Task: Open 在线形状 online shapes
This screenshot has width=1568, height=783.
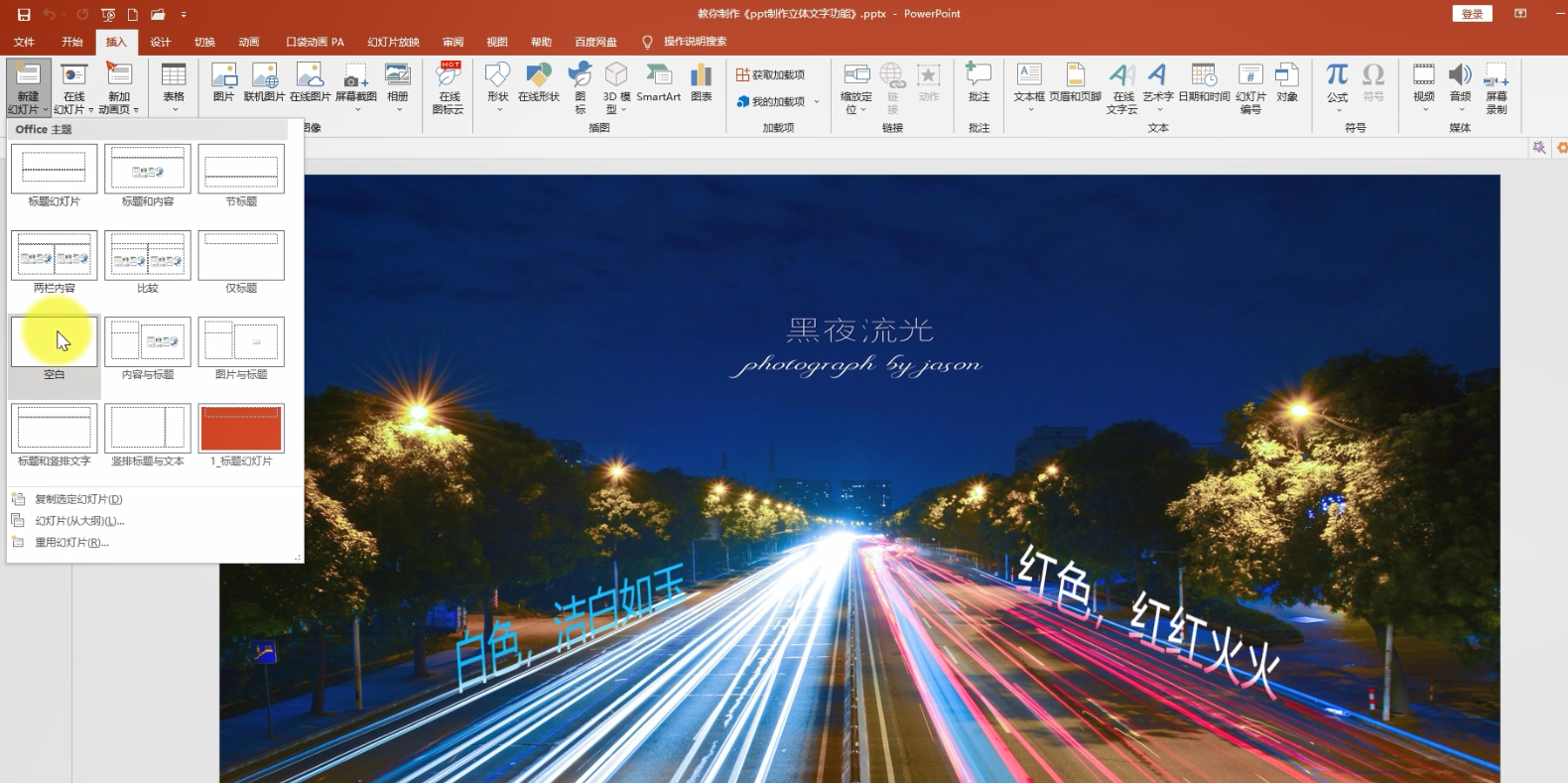Action: (539, 83)
